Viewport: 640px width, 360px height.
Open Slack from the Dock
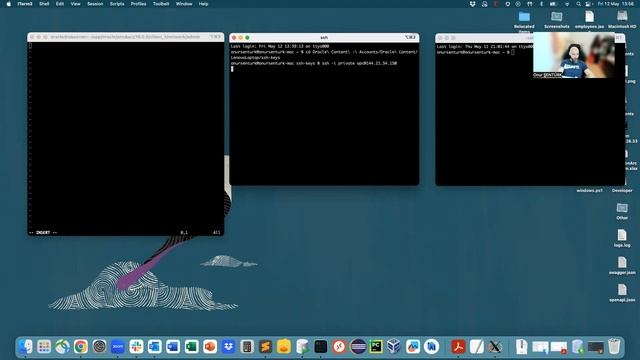(136, 347)
